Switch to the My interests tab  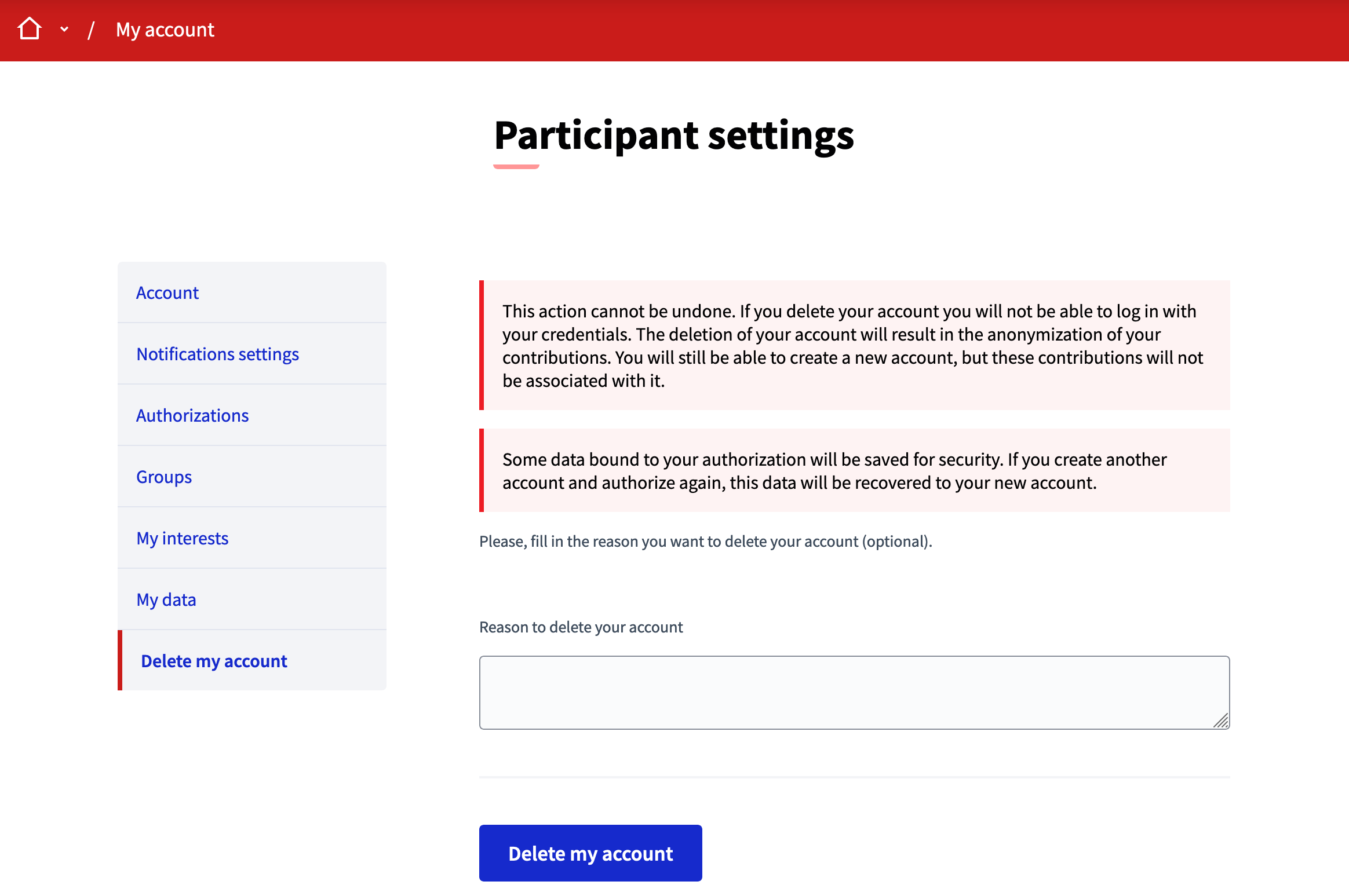click(183, 538)
